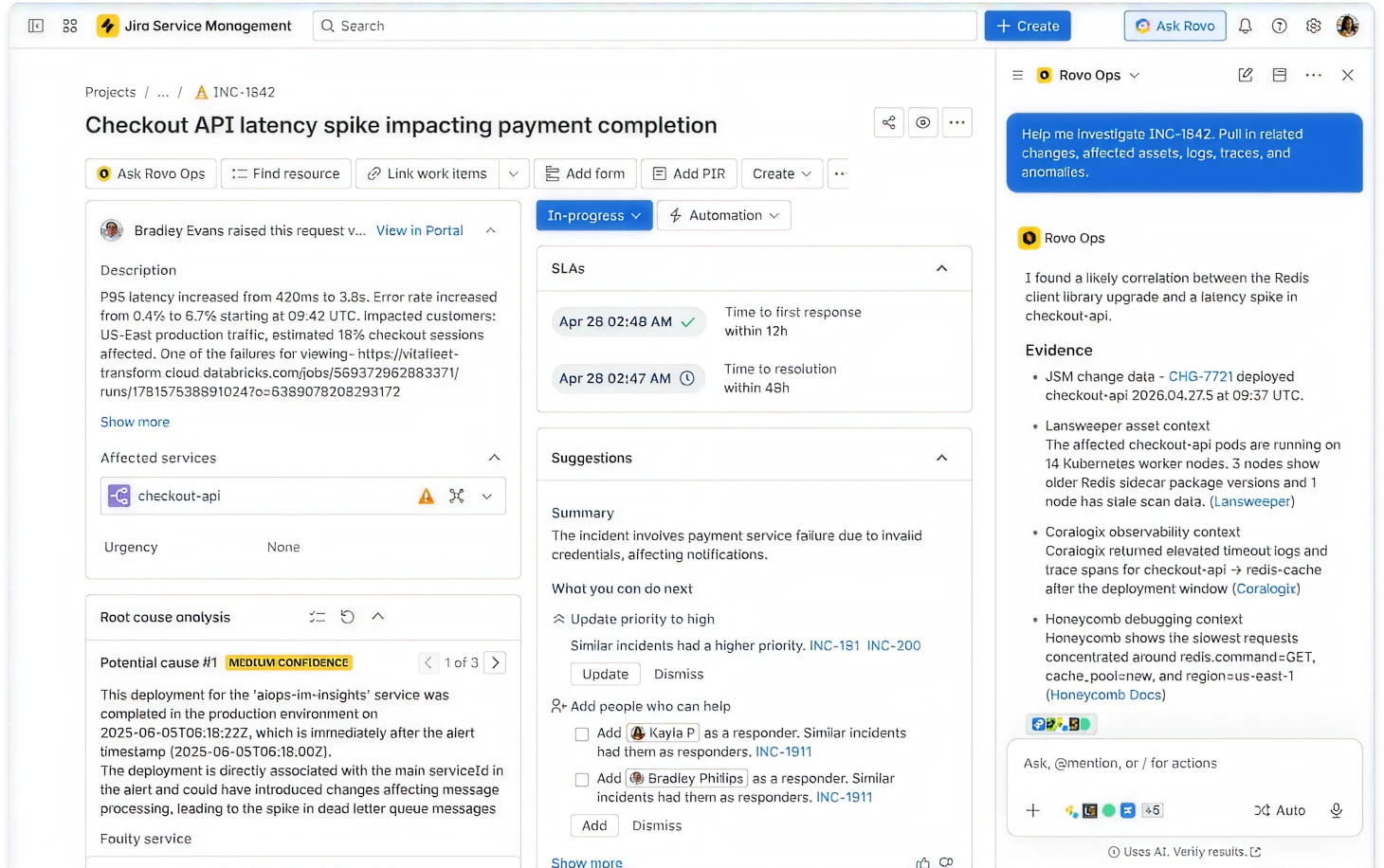Check the box to add Bradley Philips
The height and width of the screenshot is (868, 1384).
coord(582,780)
